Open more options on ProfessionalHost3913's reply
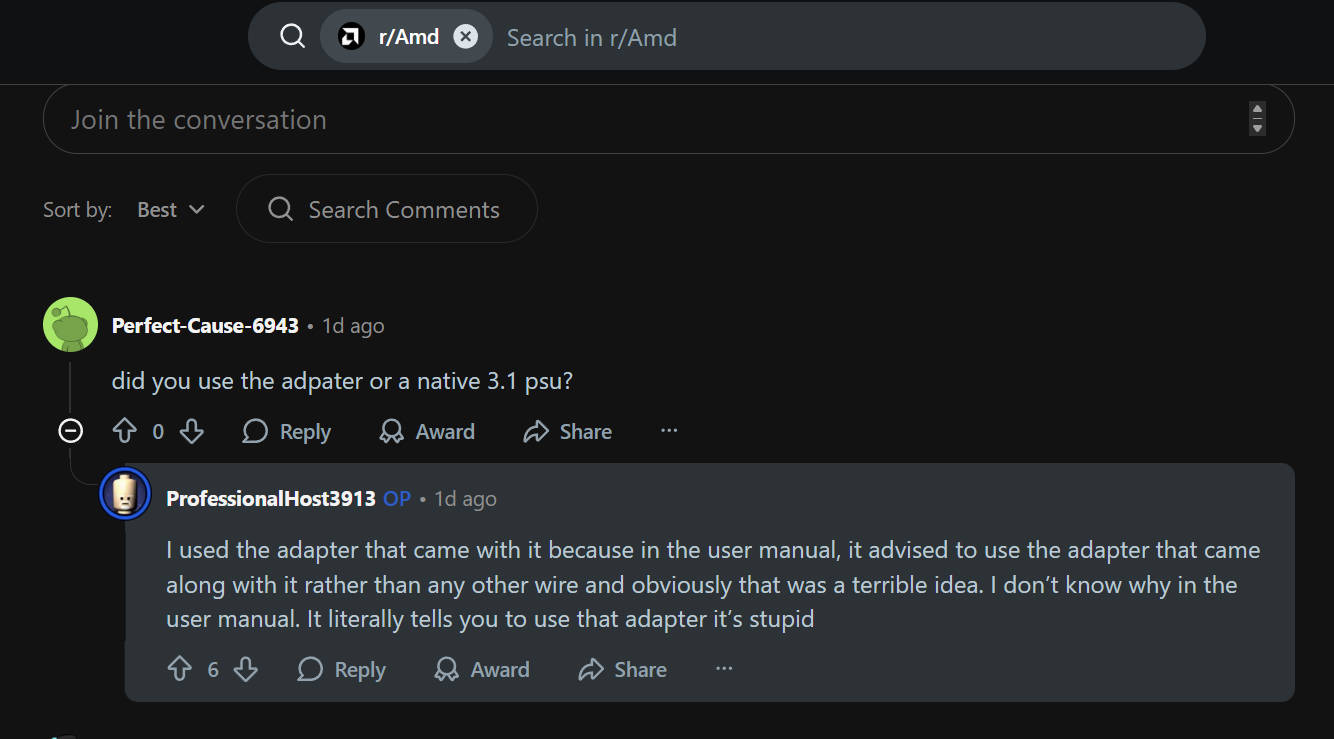The width and height of the screenshot is (1334, 739). pyautogui.click(x=724, y=669)
